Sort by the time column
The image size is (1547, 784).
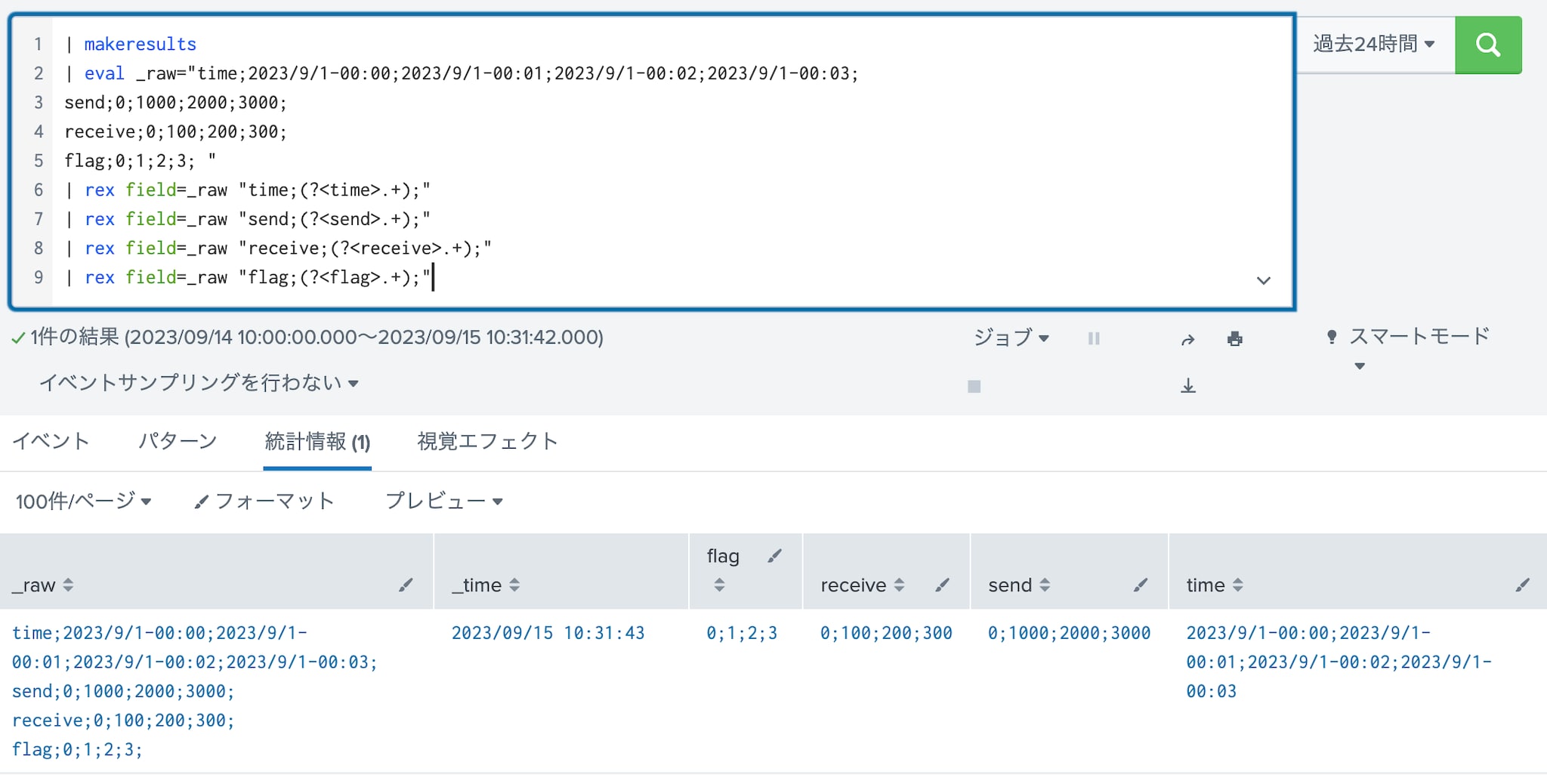click(x=1215, y=585)
